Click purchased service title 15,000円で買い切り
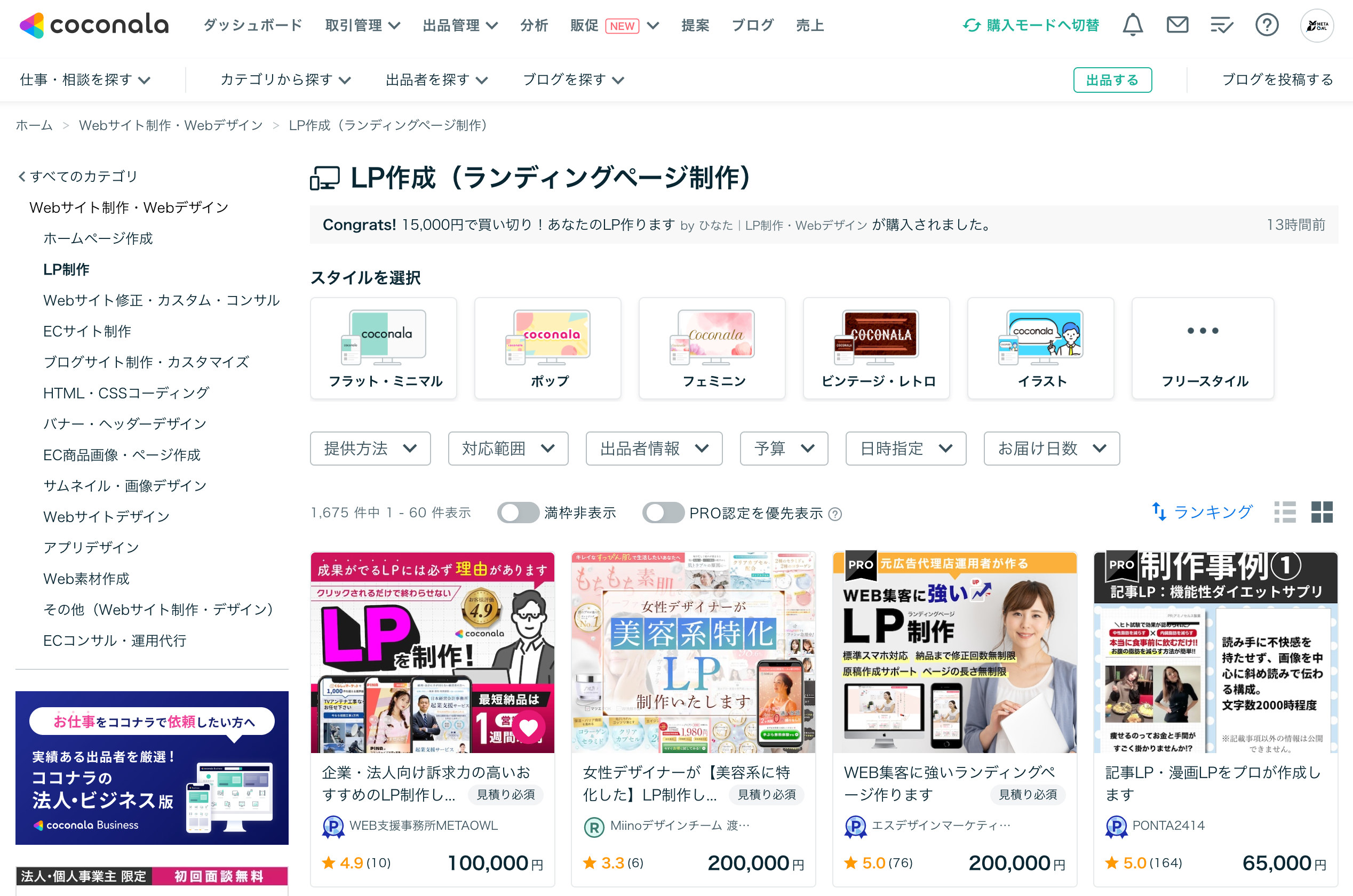Image resolution: width=1353 pixels, height=896 pixels. (x=538, y=225)
